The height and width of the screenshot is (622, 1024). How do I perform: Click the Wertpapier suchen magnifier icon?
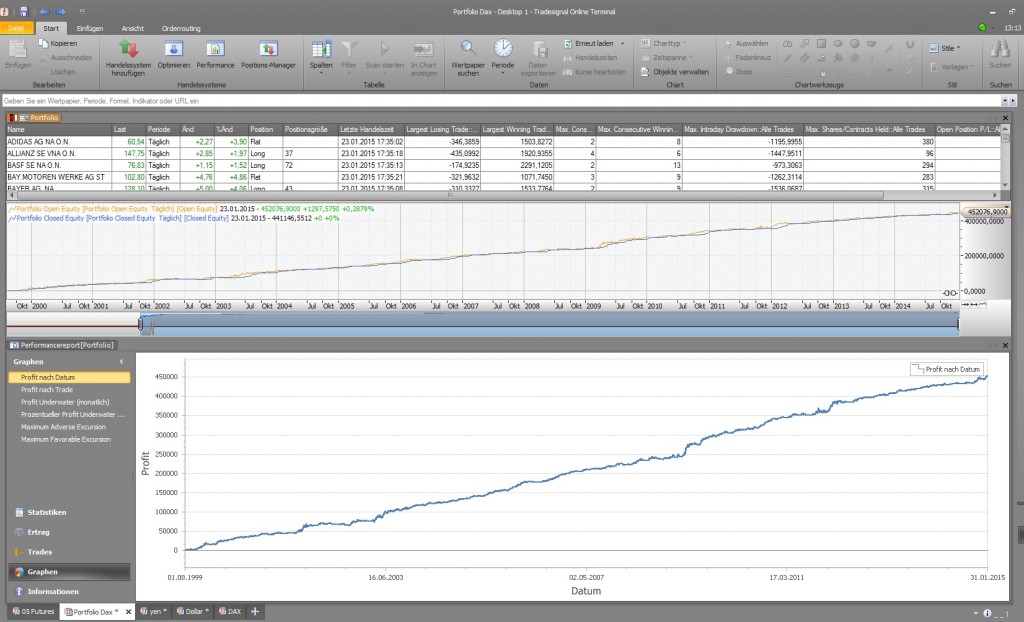pos(467,48)
